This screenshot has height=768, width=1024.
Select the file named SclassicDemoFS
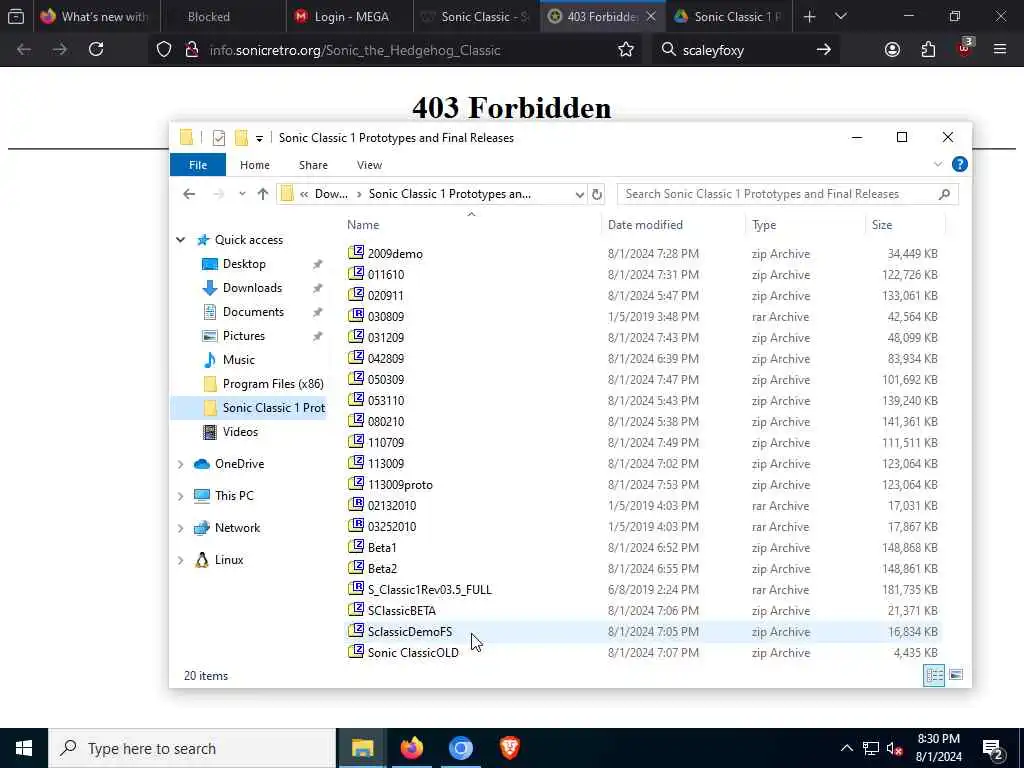point(410,632)
